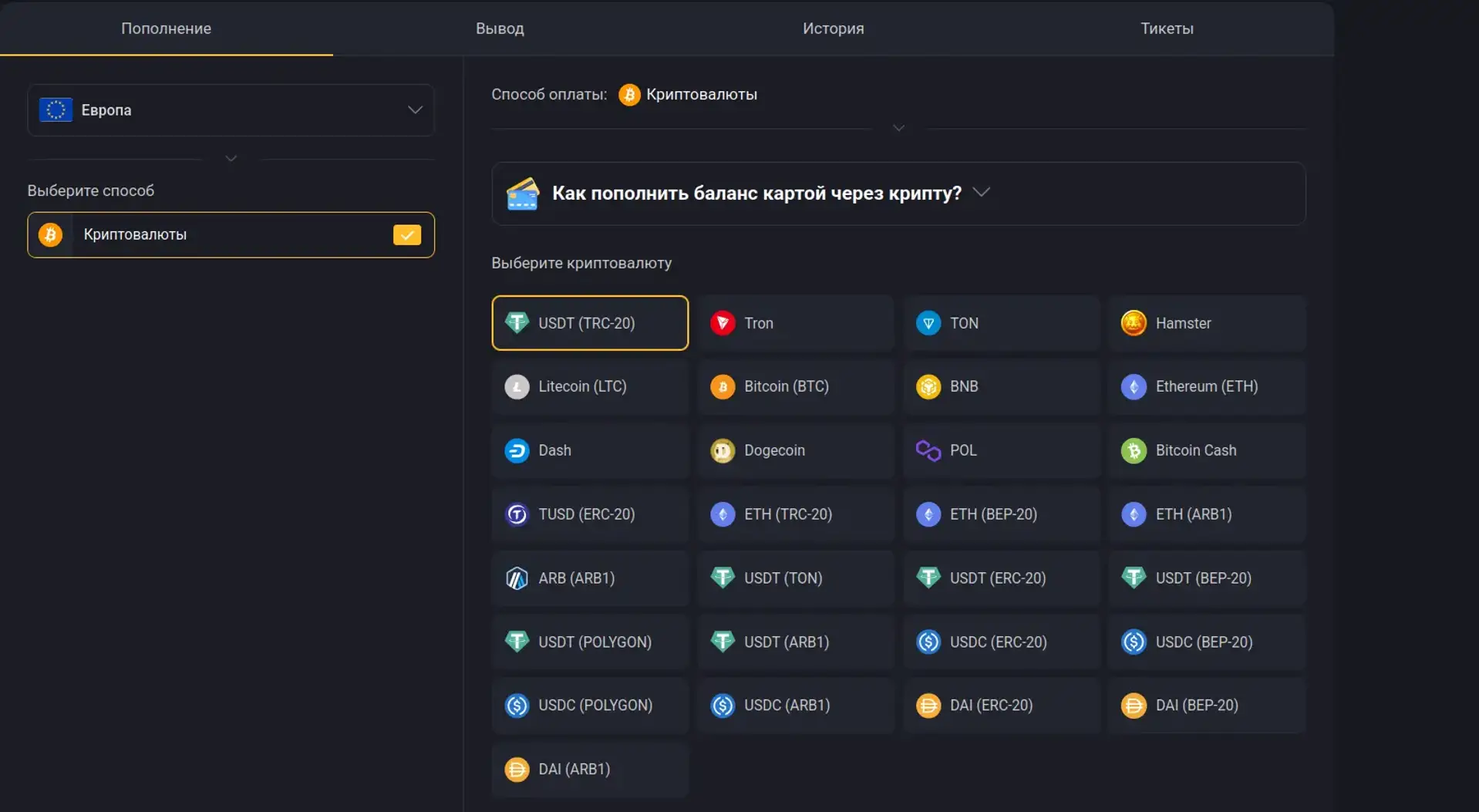Click the POL chain-link icon
The height and width of the screenshot is (812, 1479).
[x=928, y=450]
